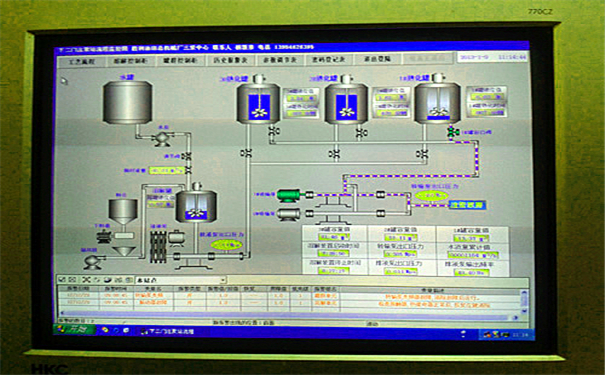The height and width of the screenshot is (375, 605).
Task: Click the down arrow of alarm list scrollbar
Action: (524, 311)
